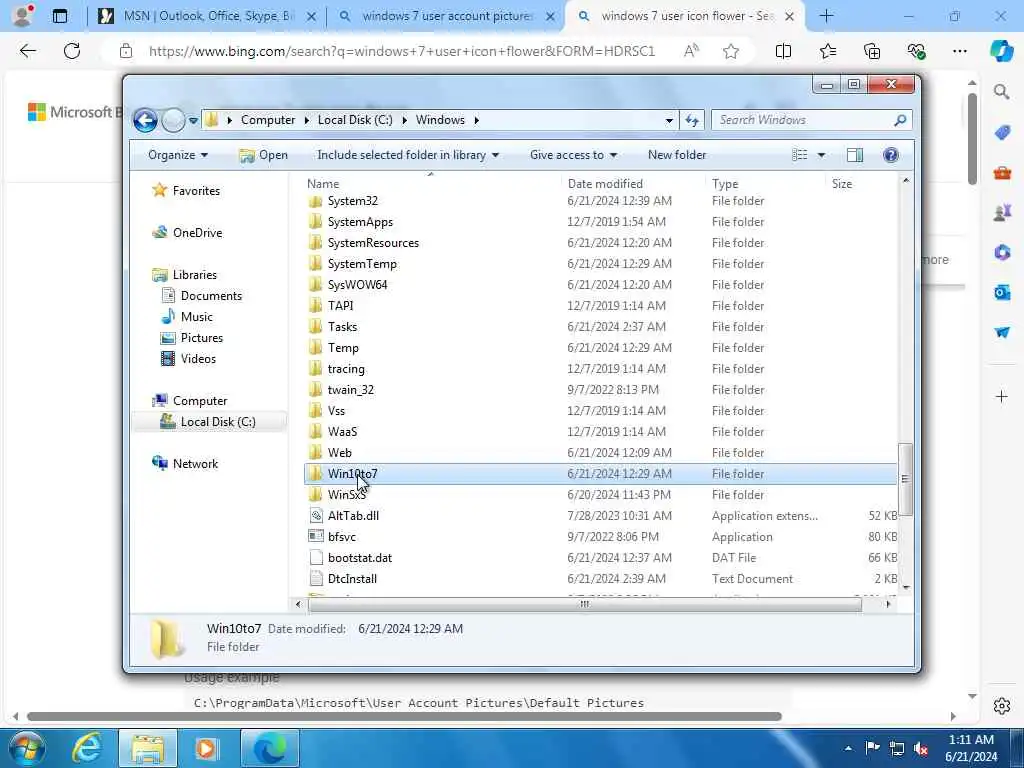
Task: Click the horizontal scrollbar in file list
Action: click(584, 604)
